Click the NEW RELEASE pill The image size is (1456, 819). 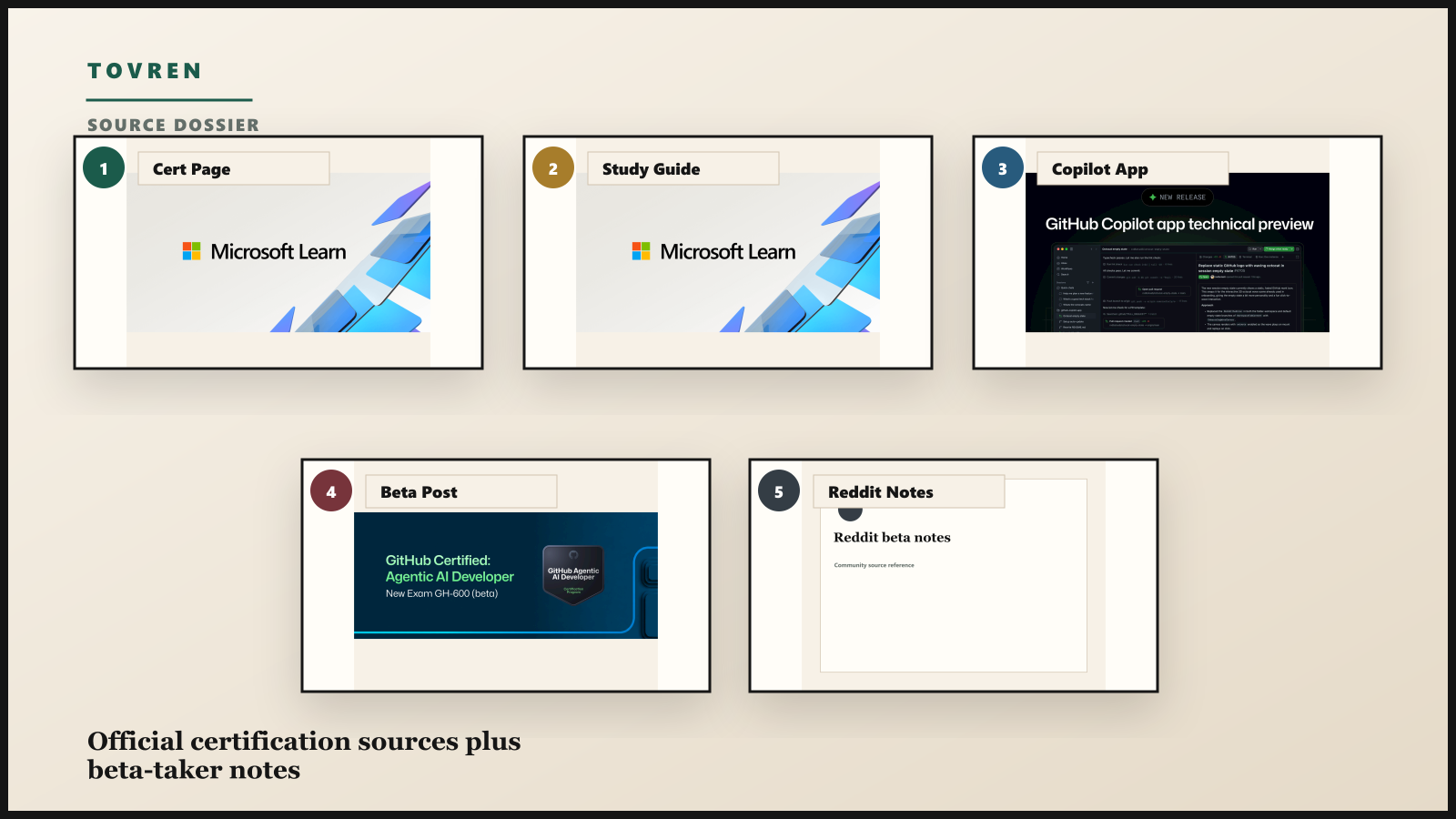[1178, 197]
